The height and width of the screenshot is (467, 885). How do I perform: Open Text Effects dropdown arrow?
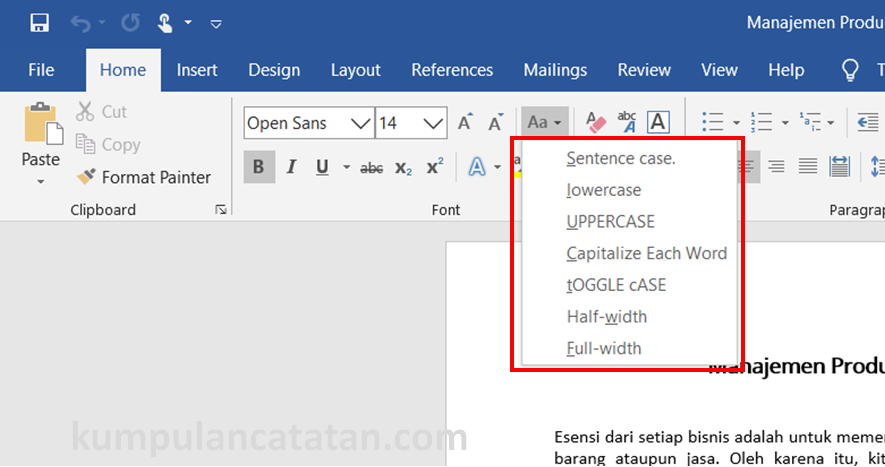pos(497,167)
